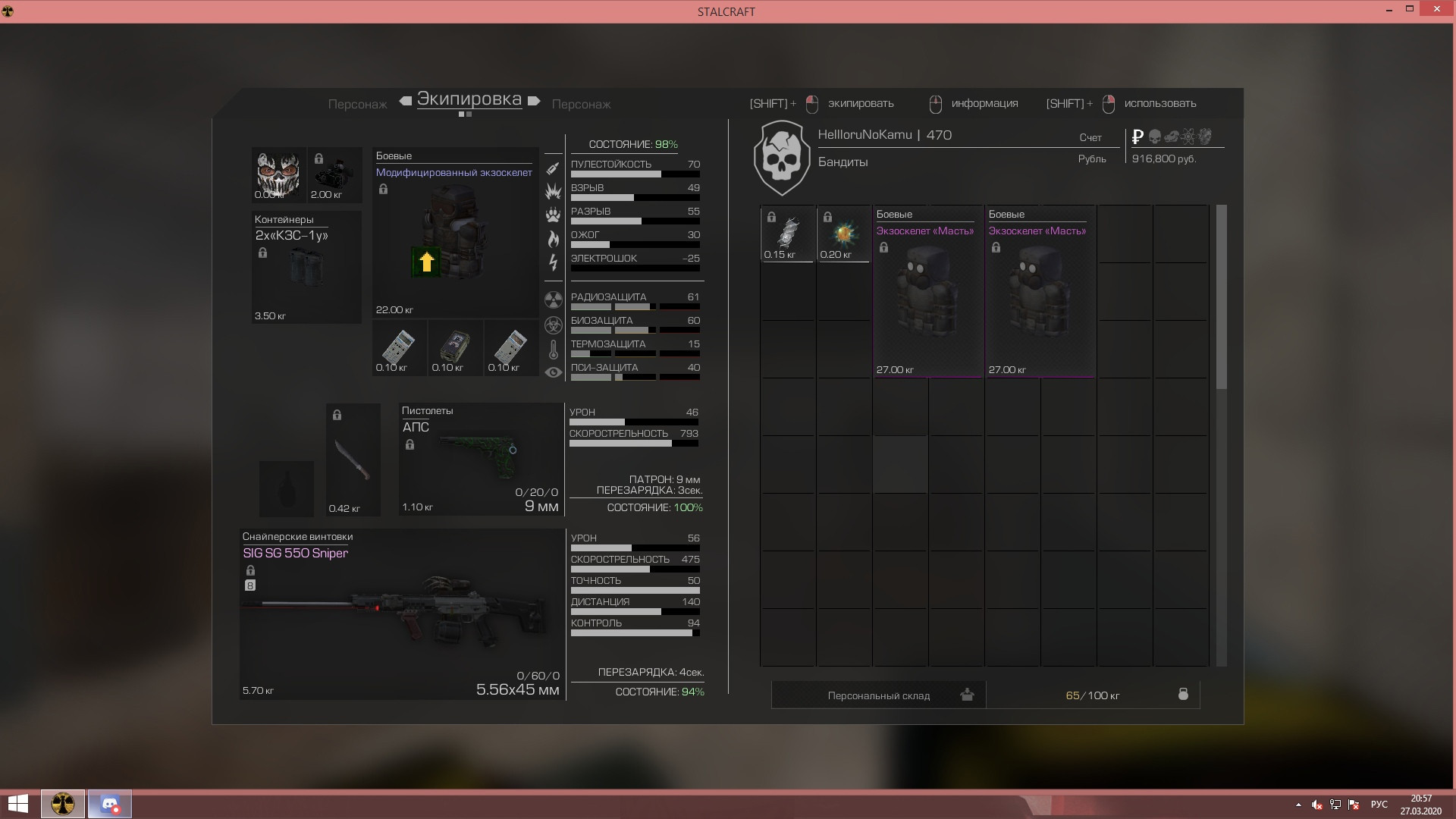The height and width of the screenshot is (819, 1456).
Task: Click the РАДИОЗАЩИТА segmented bar
Action: point(635,307)
